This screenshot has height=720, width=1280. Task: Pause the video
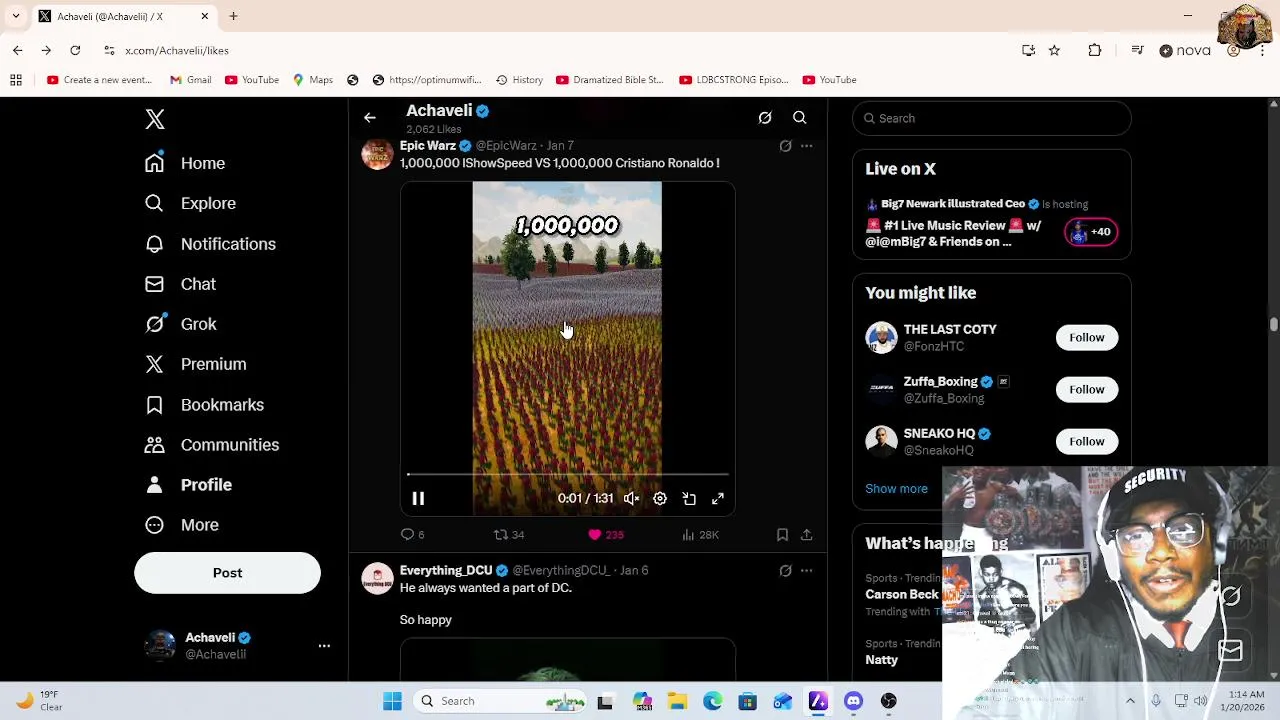(x=418, y=498)
